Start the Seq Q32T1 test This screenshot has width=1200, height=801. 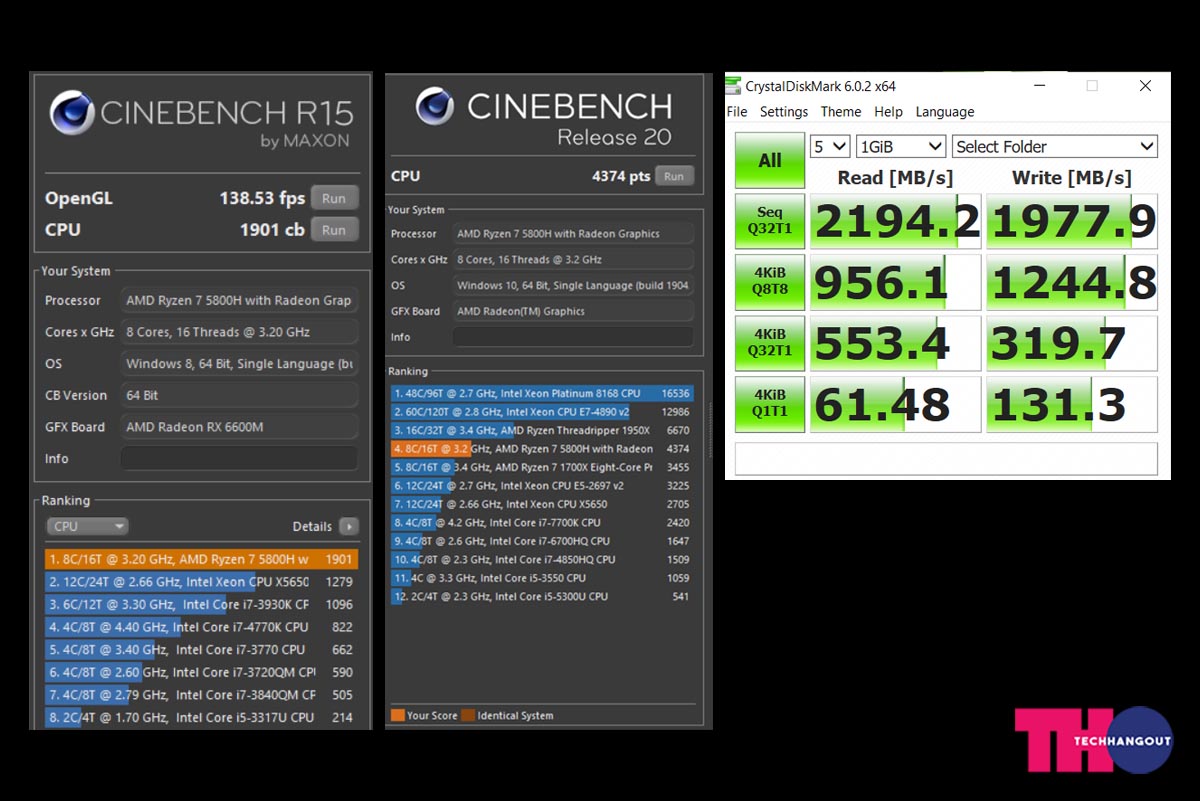tap(770, 221)
